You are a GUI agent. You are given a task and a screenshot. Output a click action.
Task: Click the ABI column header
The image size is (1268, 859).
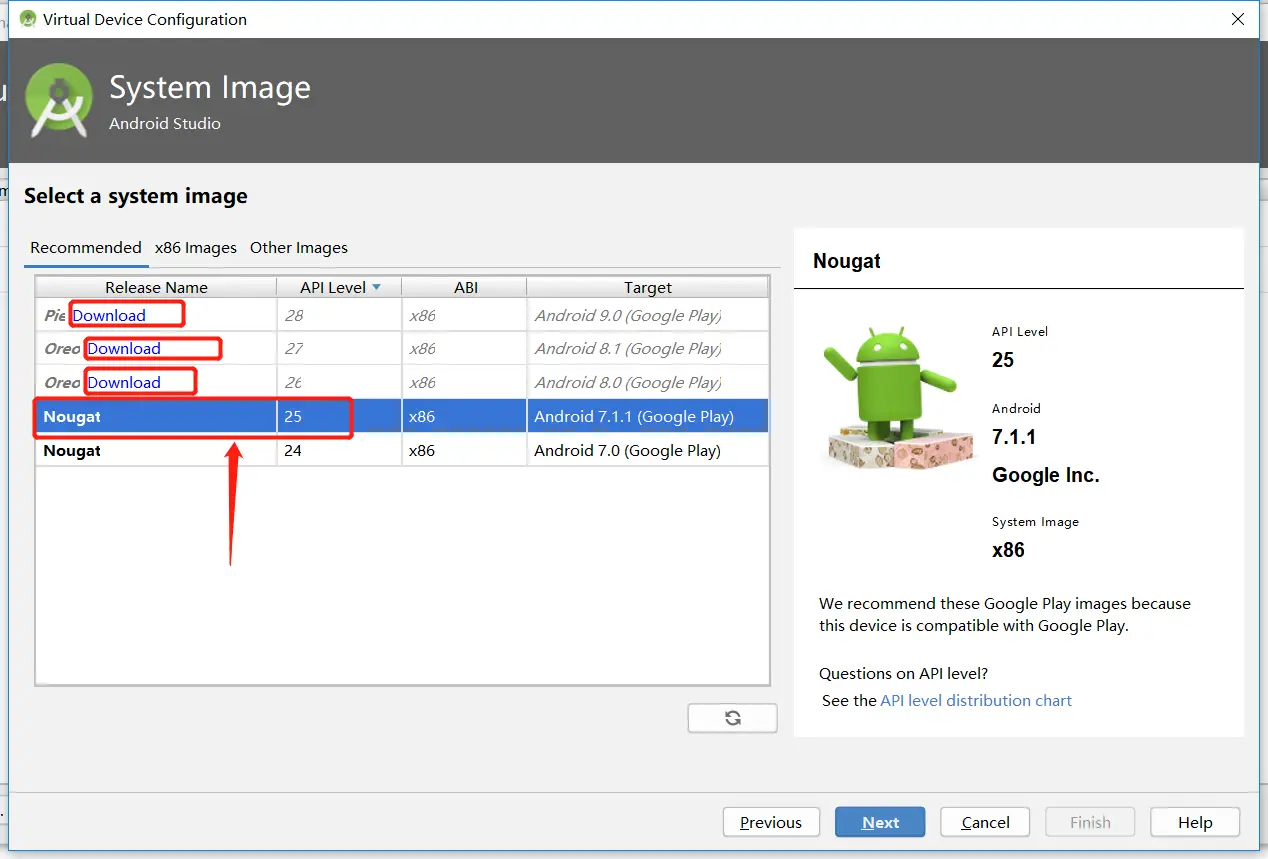[465, 287]
